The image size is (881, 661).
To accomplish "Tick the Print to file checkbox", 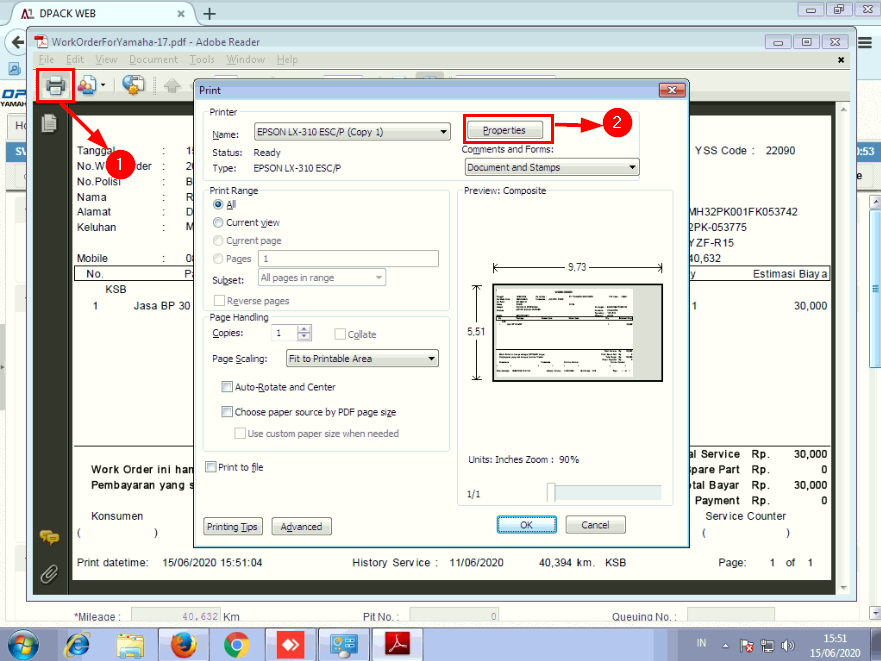I will tap(211, 467).
